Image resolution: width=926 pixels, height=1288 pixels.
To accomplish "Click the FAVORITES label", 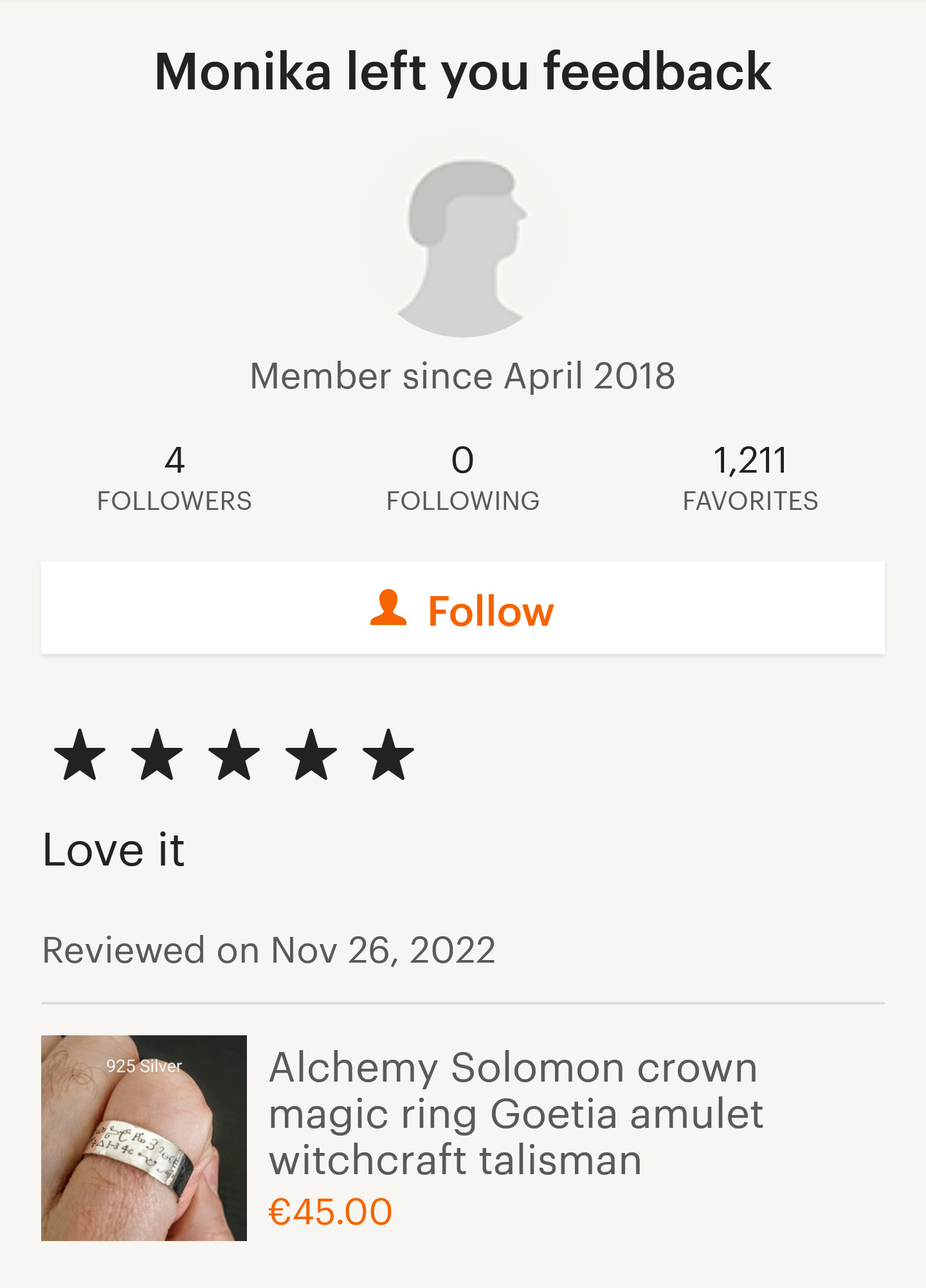I will tap(750, 501).
